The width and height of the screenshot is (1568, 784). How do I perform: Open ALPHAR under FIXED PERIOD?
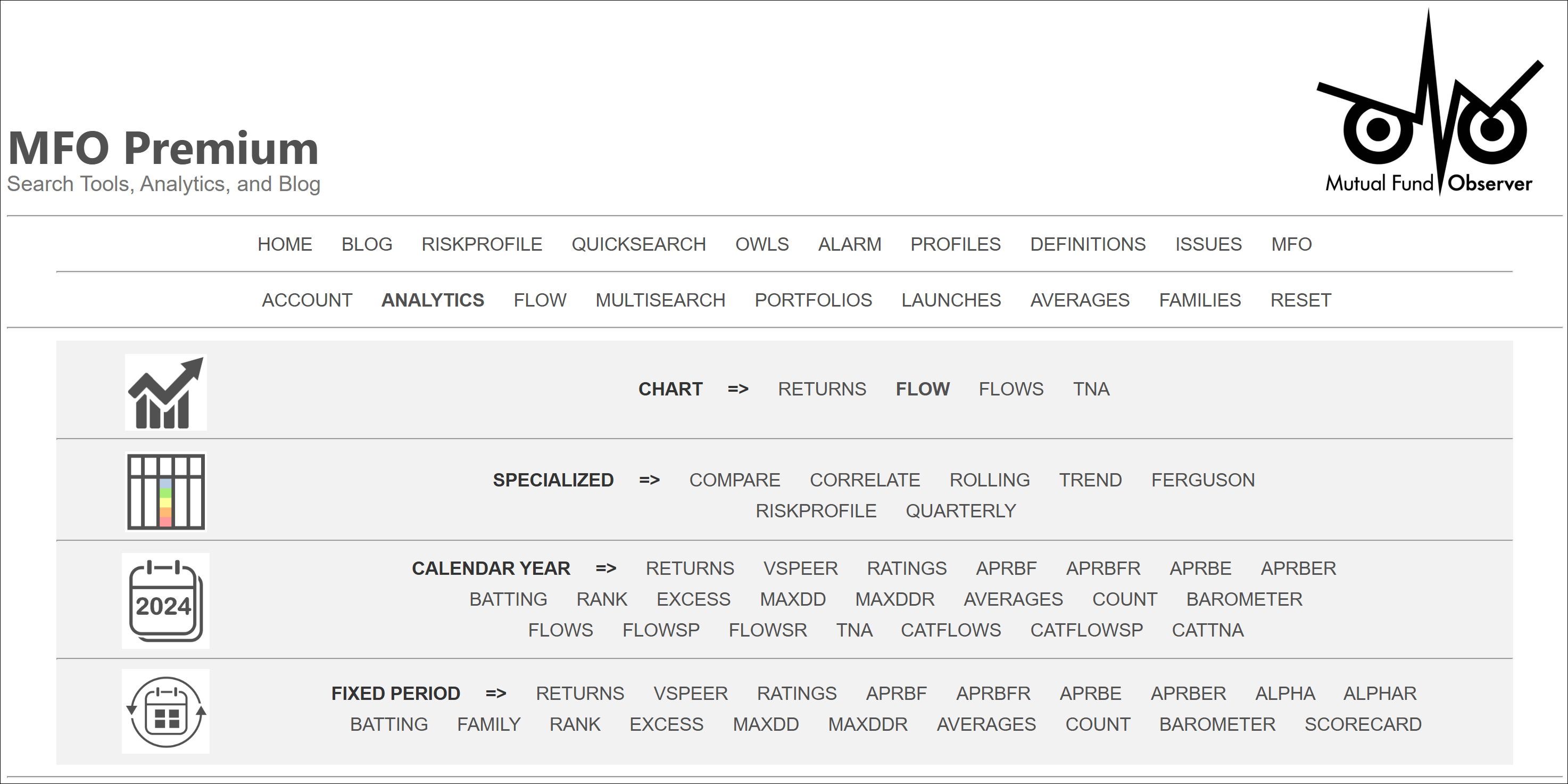pos(1380,694)
